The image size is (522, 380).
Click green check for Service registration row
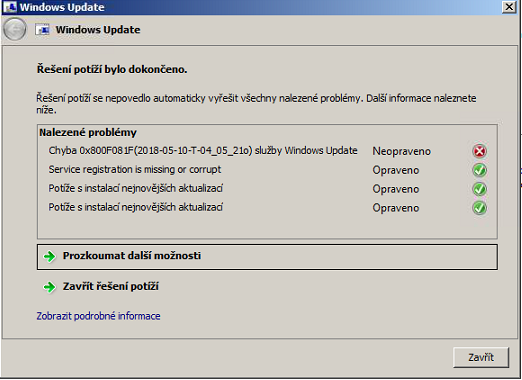[479, 170]
